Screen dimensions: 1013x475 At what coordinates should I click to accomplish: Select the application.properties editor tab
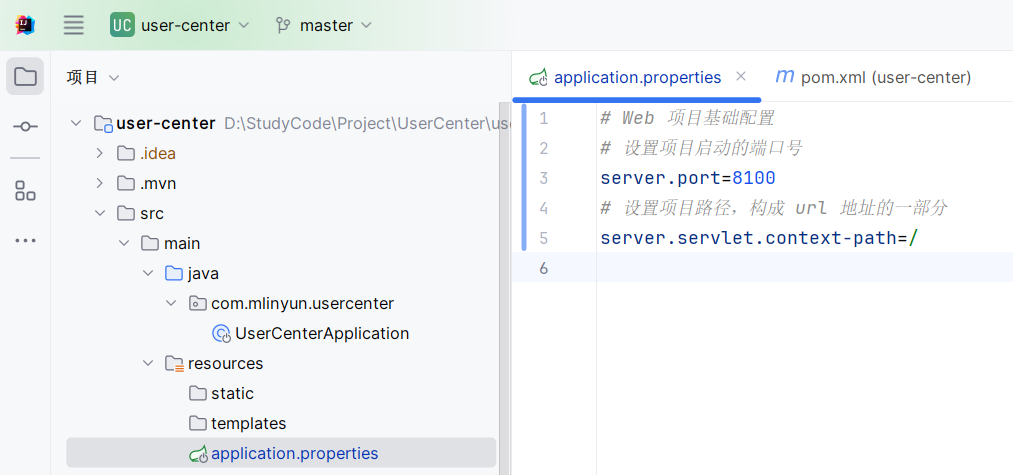click(636, 77)
